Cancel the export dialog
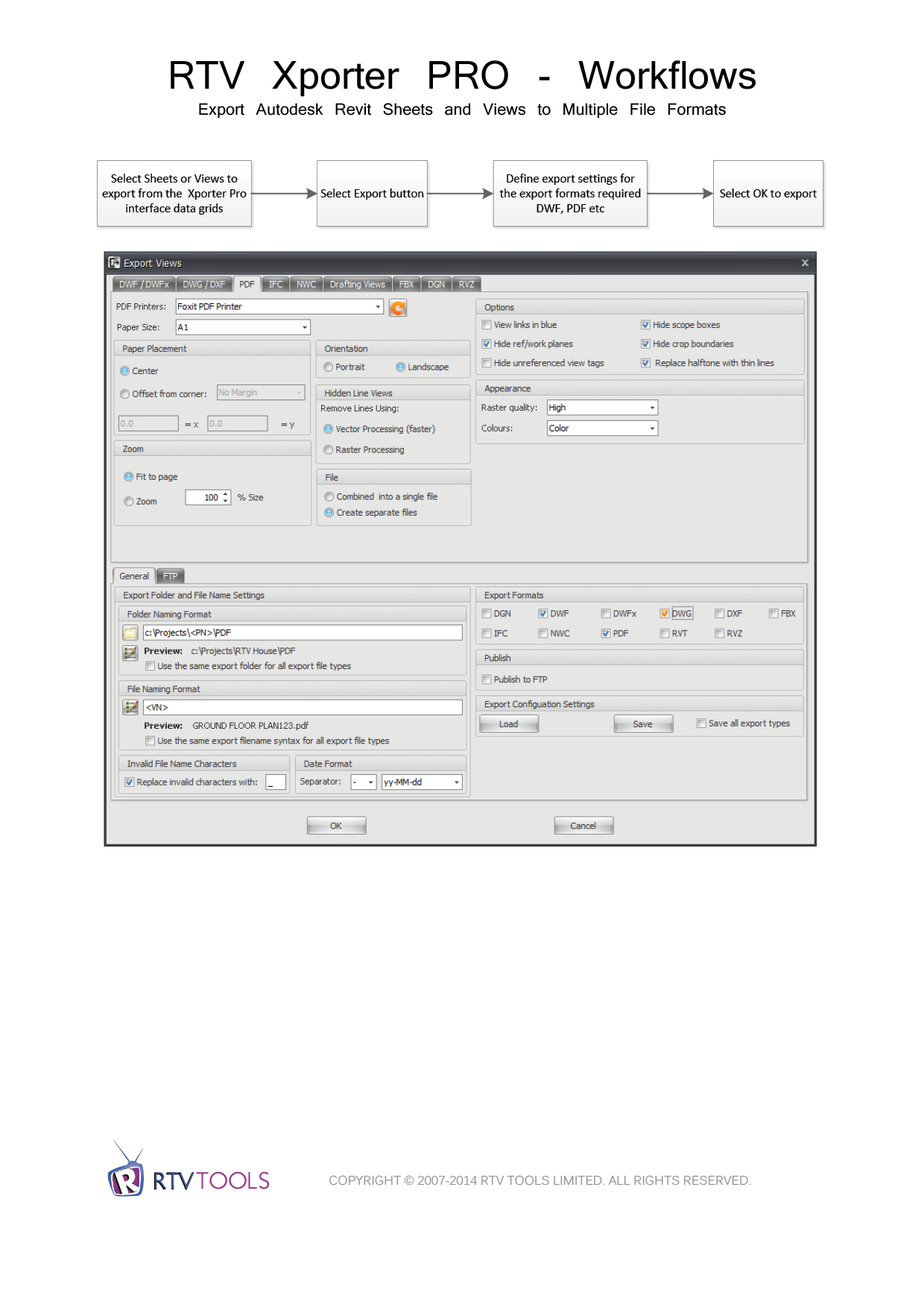This screenshot has width=924, height=1307. [x=583, y=826]
